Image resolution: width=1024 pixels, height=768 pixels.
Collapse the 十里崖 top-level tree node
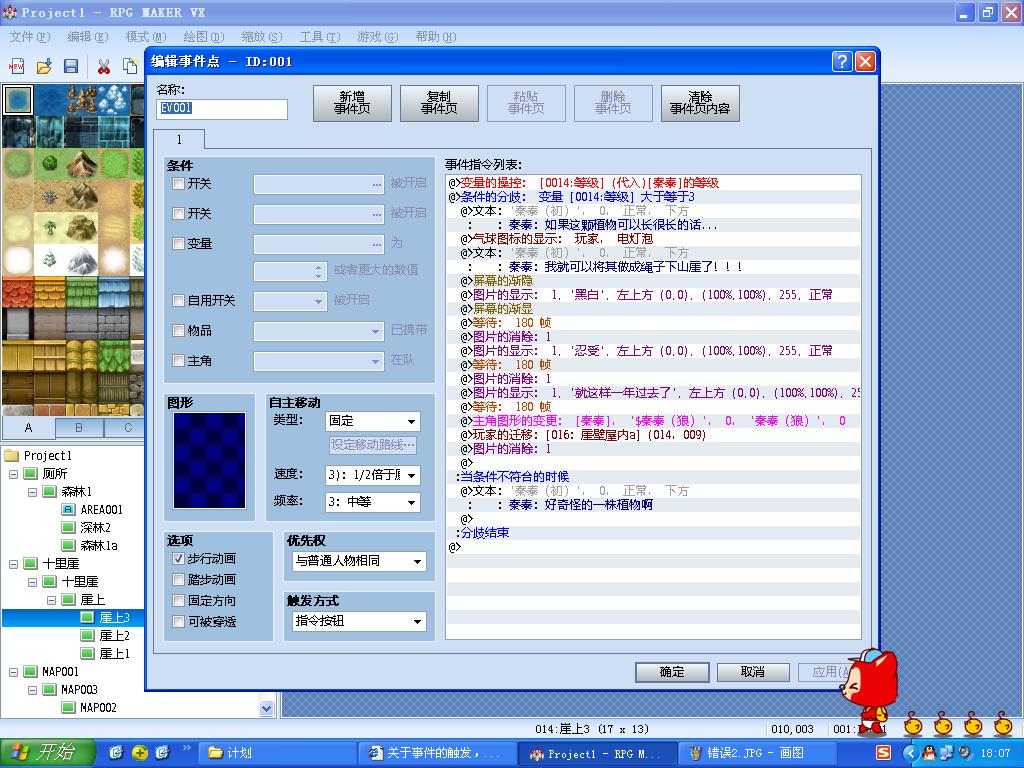13,564
